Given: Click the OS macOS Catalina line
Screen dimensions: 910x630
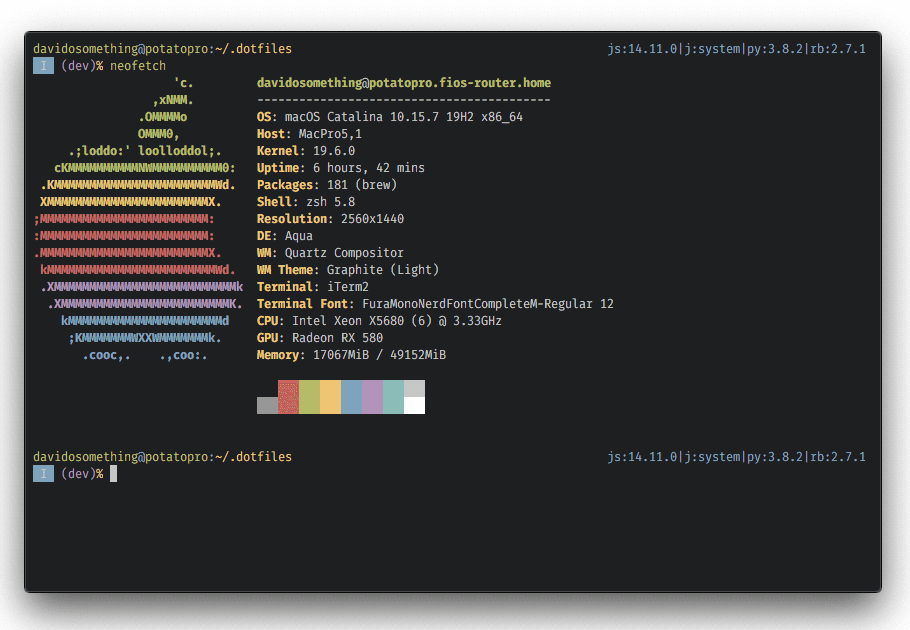Looking at the screenshot, I should click(x=390, y=117).
